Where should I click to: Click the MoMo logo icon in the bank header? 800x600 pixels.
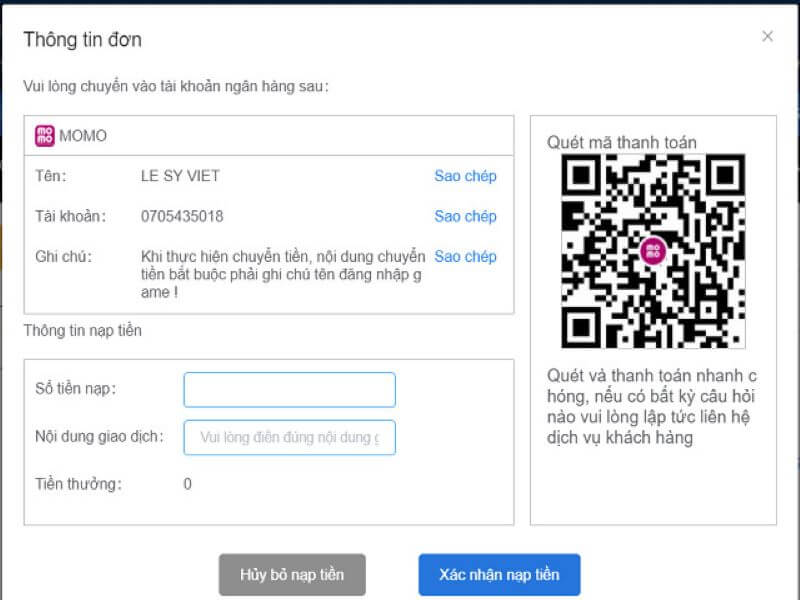(x=45, y=136)
